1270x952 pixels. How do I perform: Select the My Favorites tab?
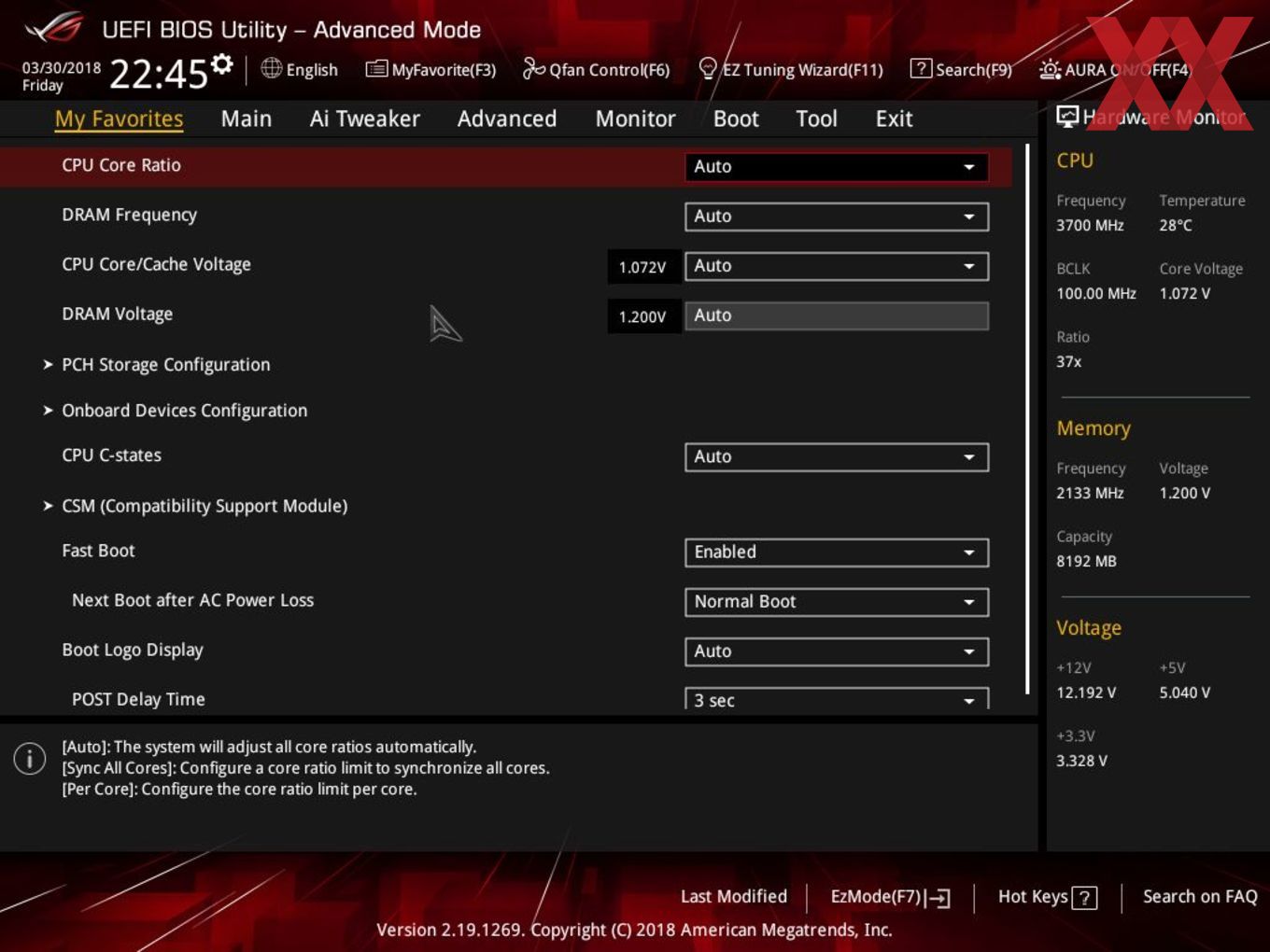[x=119, y=119]
